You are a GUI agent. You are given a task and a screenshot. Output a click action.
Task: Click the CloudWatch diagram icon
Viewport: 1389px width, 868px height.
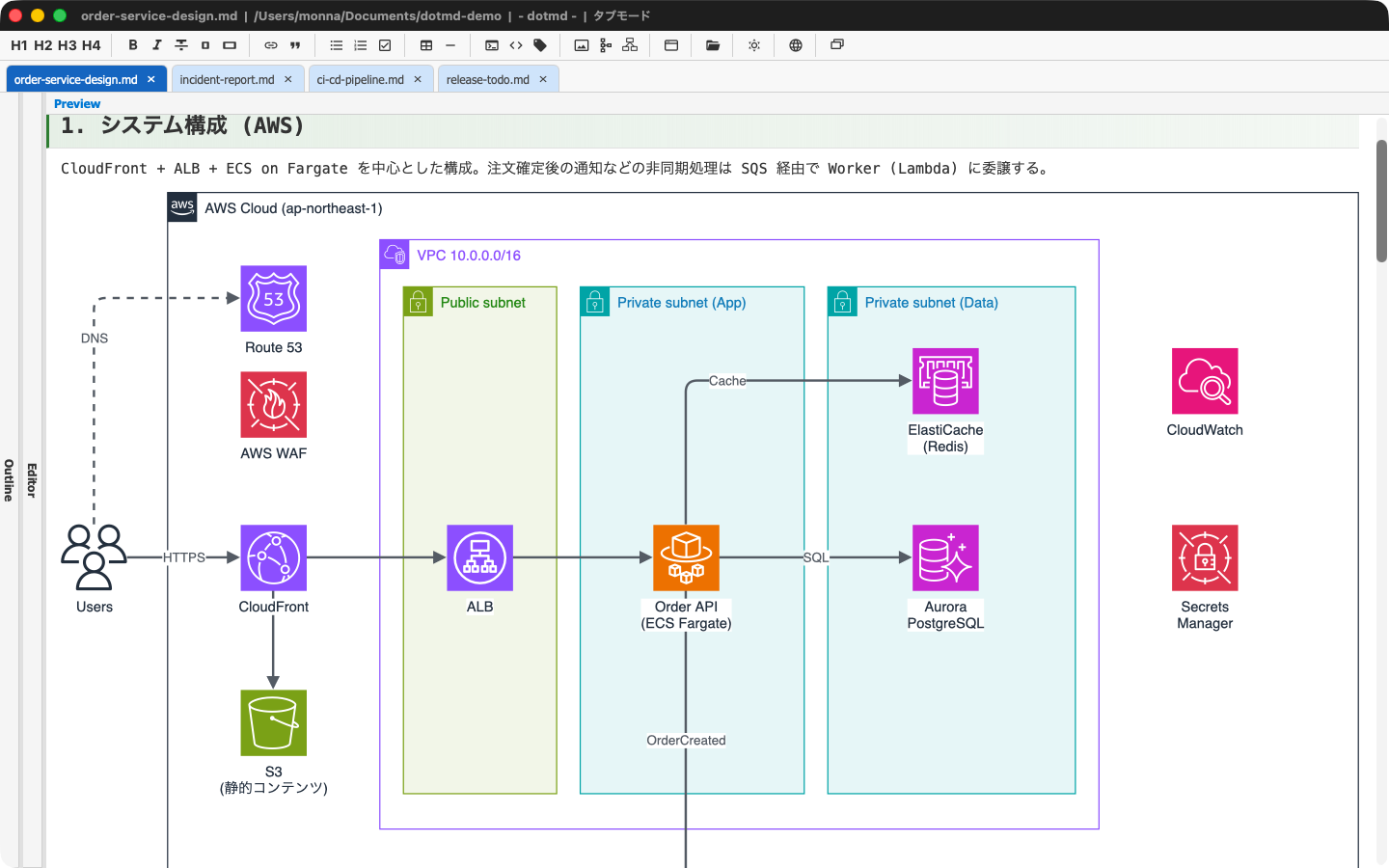tap(1205, 381)
